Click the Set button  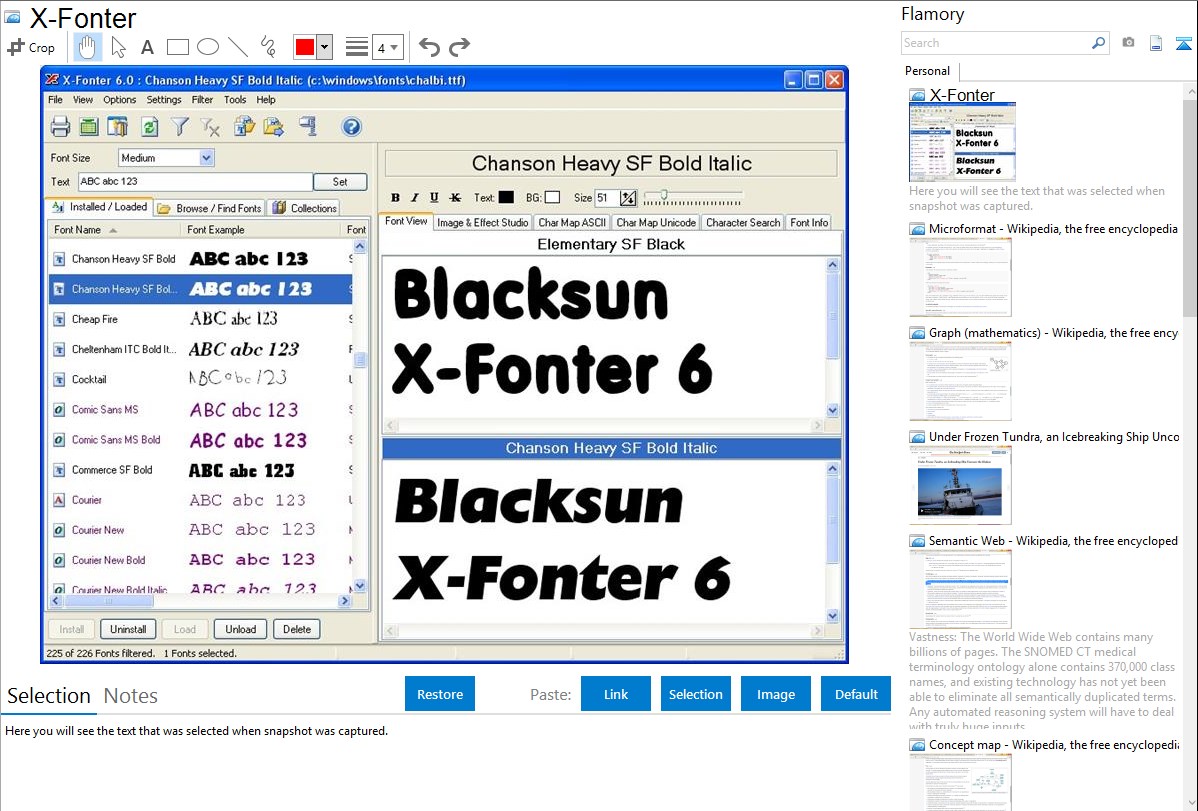340,182
